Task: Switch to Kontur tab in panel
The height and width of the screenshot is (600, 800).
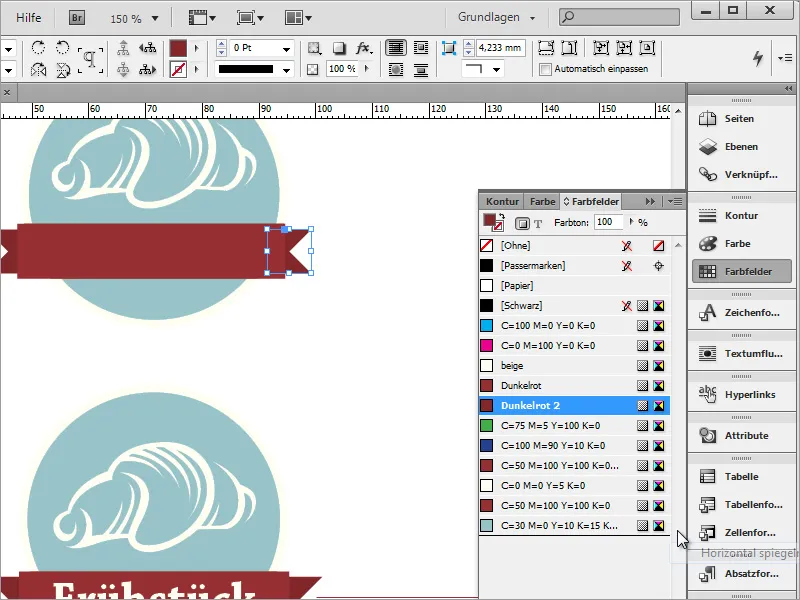Action: pyautogui.click(x=502, y=202)
